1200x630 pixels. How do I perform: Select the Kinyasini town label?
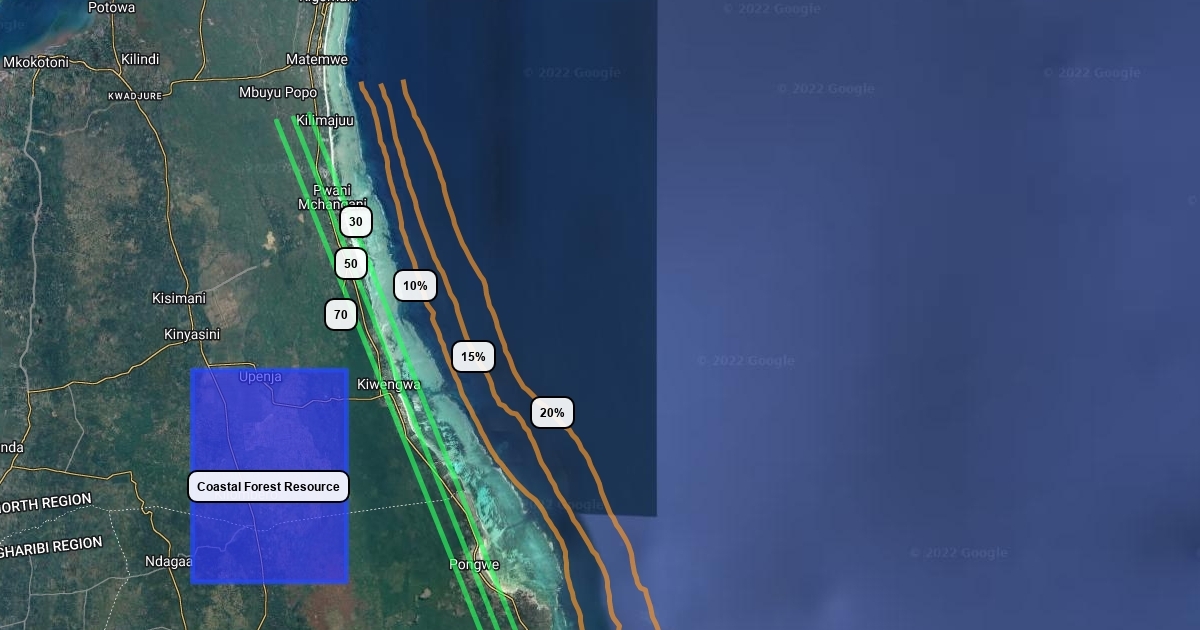pos(192,334)
